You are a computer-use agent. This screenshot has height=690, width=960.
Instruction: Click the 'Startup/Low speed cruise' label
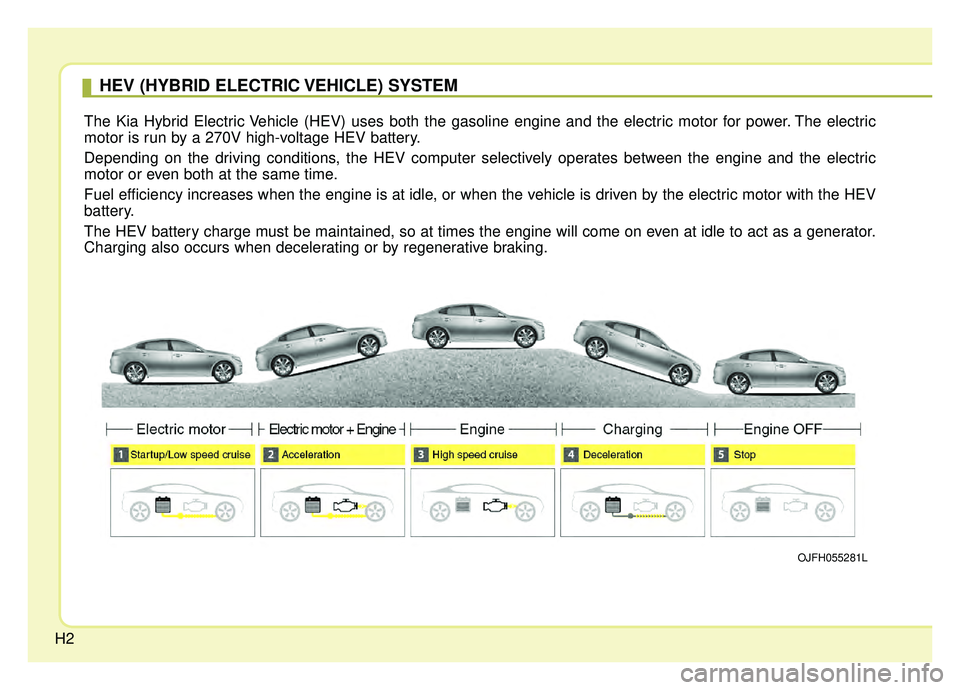click(190, 455)
